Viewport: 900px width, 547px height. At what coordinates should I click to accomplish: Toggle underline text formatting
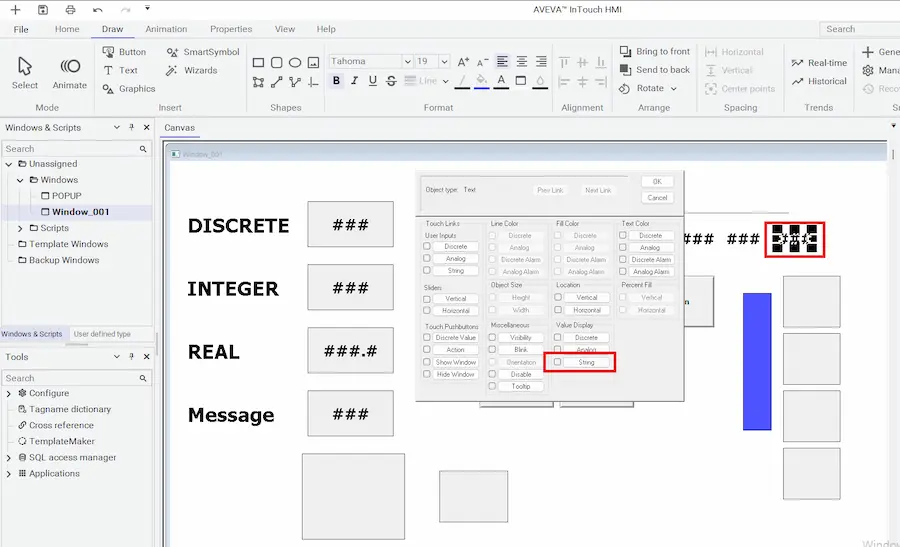pyautogui.click(x=373, y=81)
